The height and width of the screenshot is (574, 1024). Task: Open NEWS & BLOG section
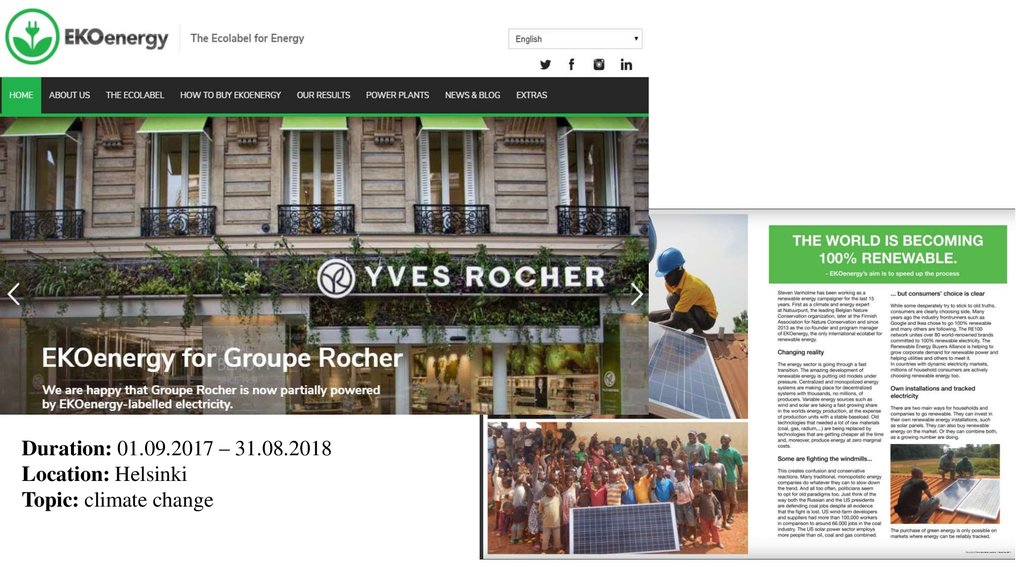coord(472,95)
